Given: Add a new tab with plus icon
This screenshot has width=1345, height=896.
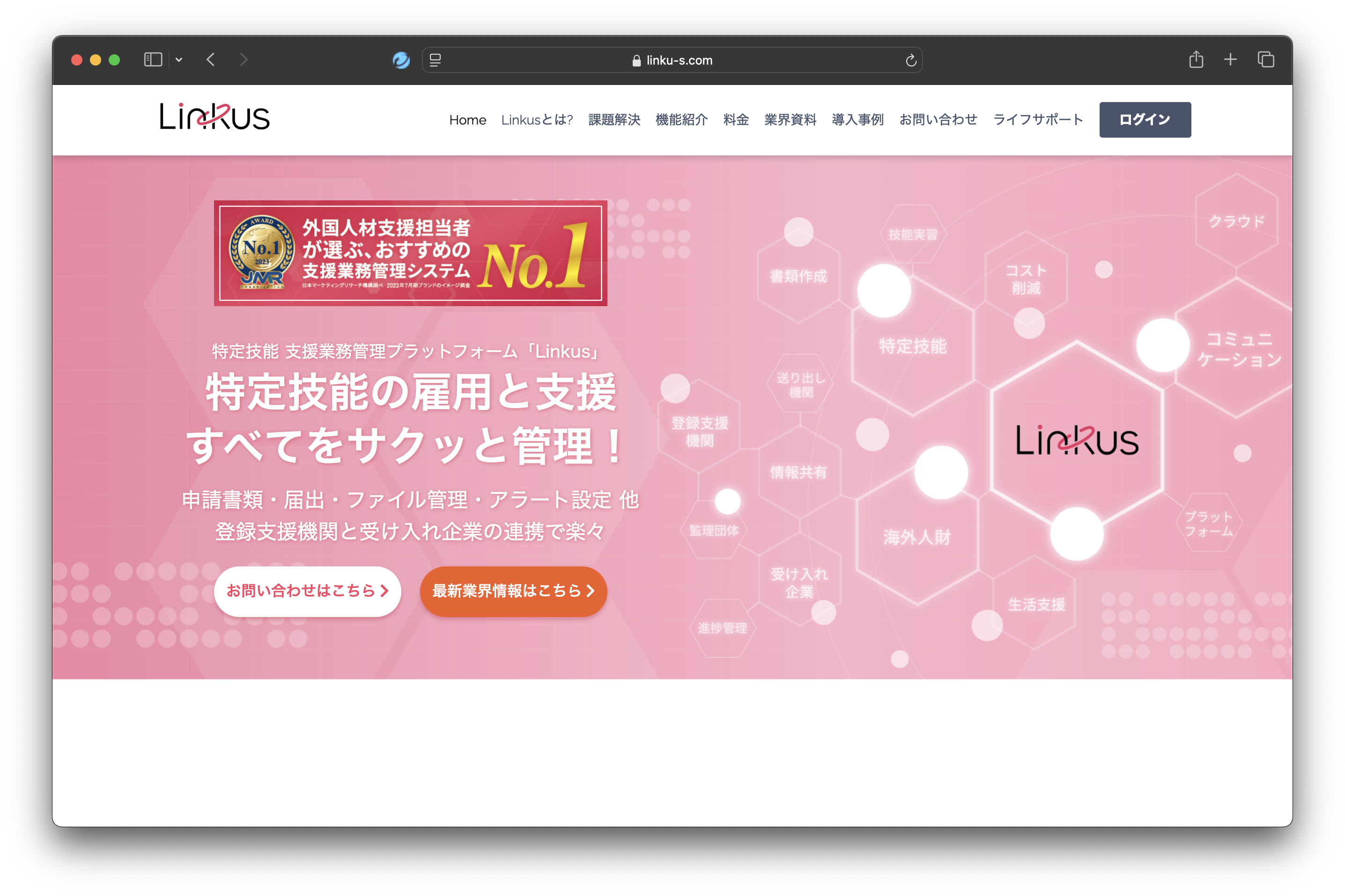Looking at the screenshot, I should [1230, 59].
